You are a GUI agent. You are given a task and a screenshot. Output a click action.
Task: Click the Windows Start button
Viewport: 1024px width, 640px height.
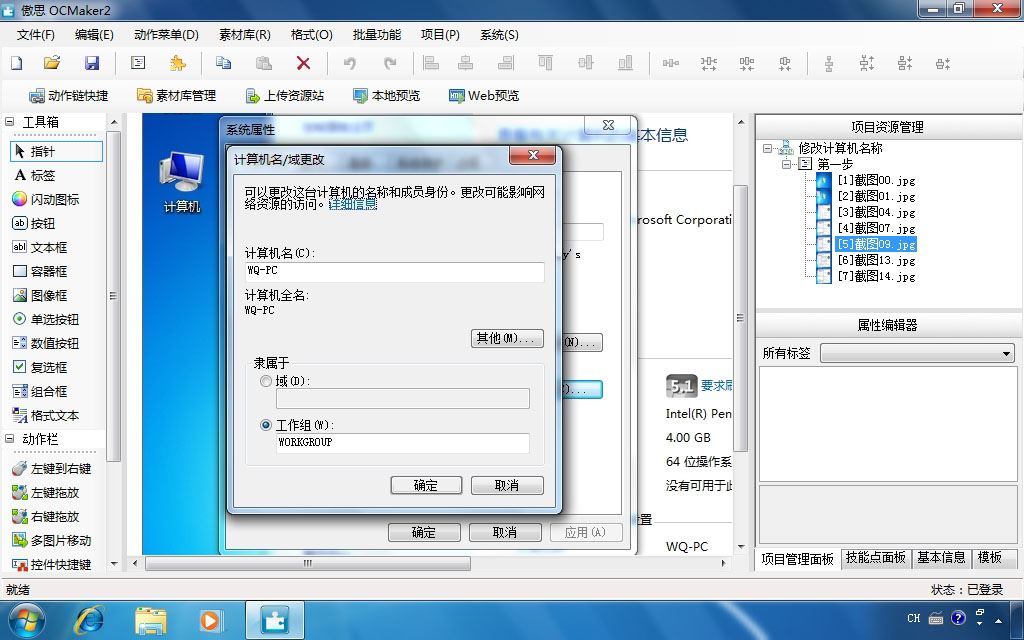(x=27, y=620)
